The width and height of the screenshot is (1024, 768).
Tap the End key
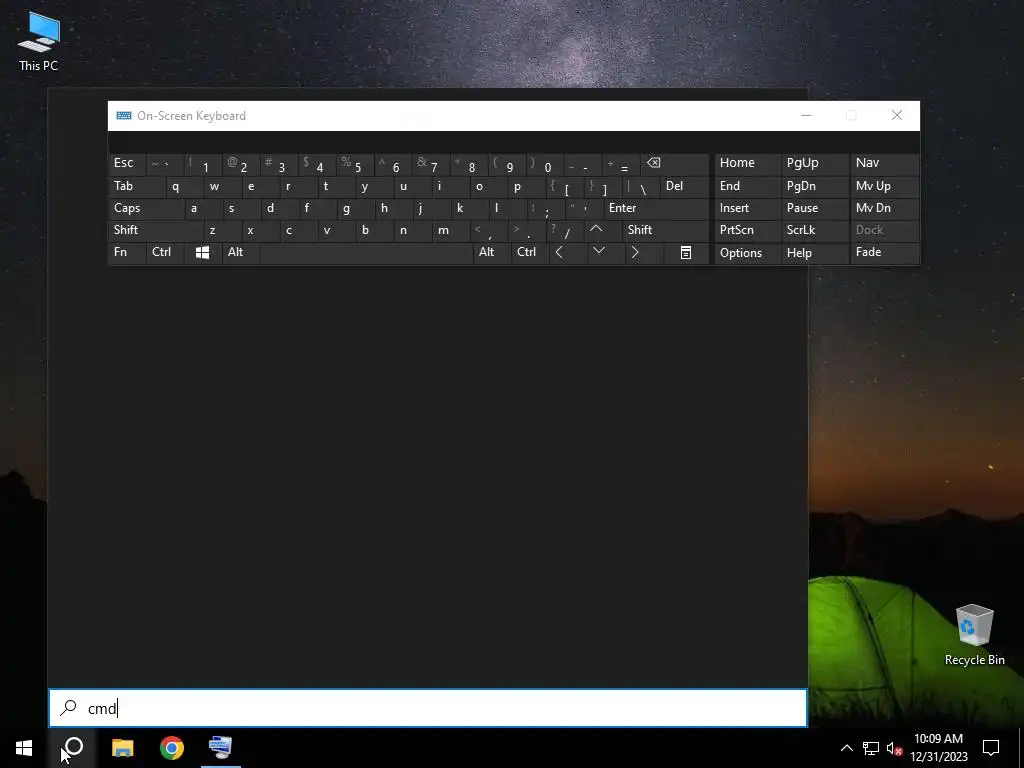click(747, 186)
